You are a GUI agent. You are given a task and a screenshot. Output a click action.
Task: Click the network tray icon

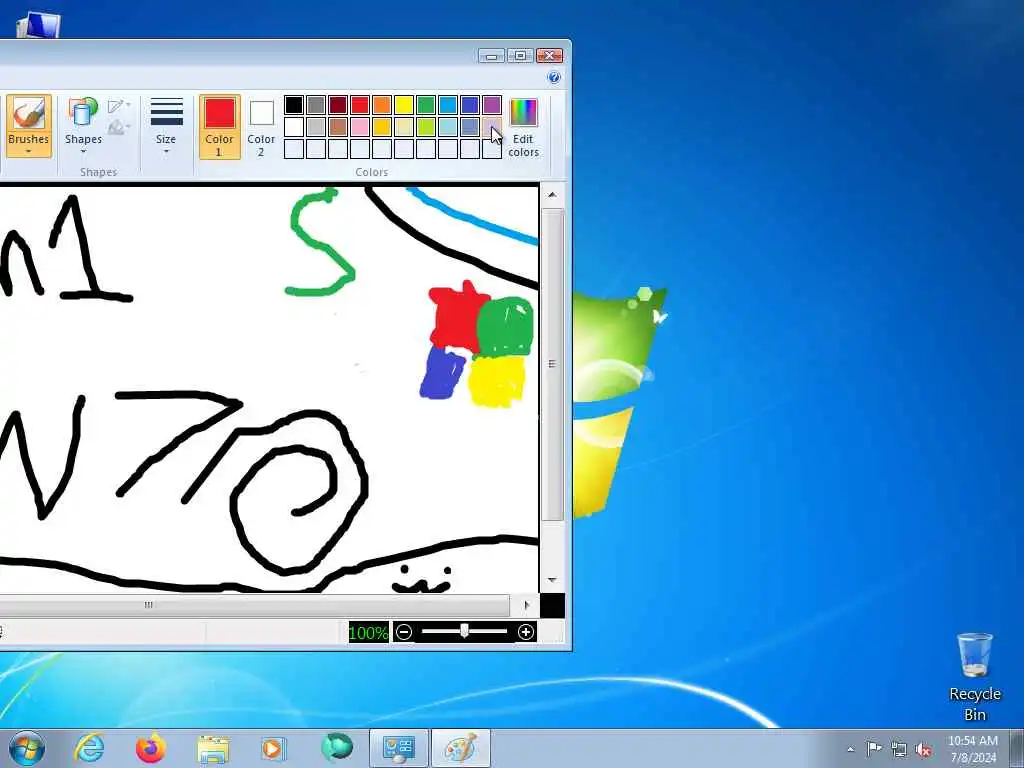pyautogui.click(x=899, y=749)
